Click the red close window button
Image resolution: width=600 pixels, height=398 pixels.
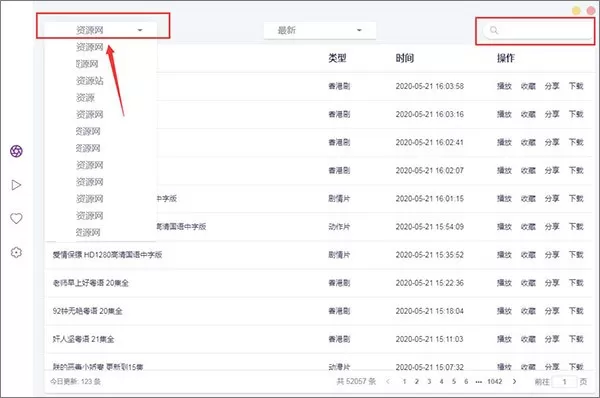point(591,11)
